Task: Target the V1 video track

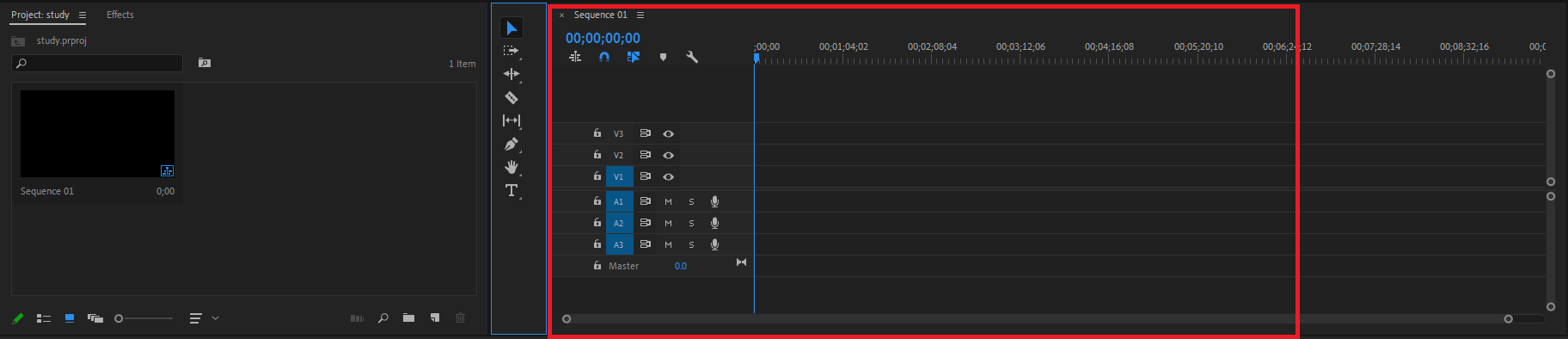Action: pos(619,176)
